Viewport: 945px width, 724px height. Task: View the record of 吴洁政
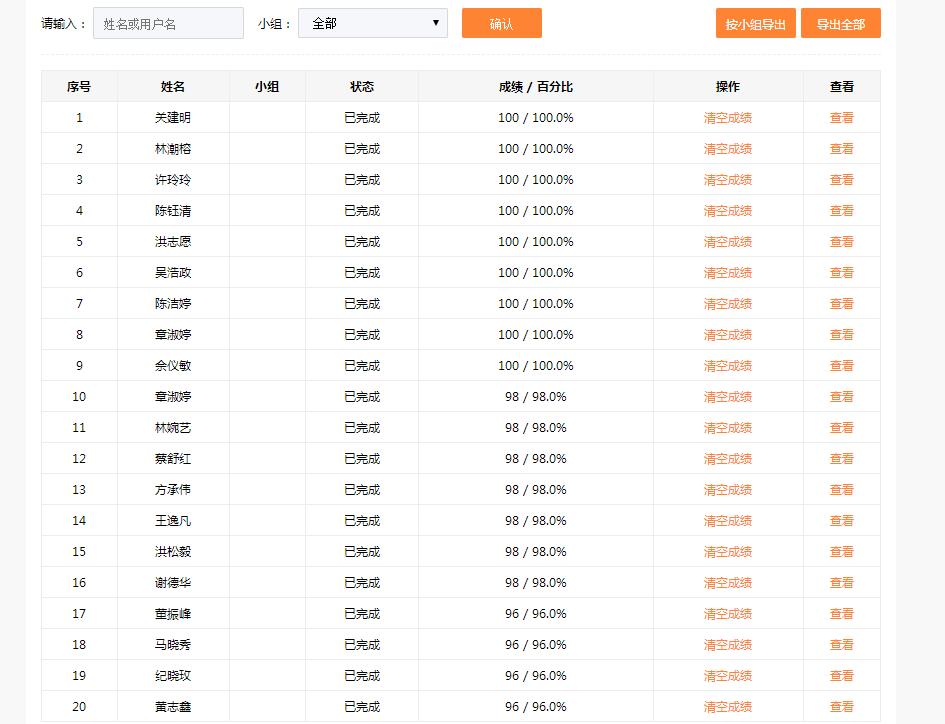coord(841,273)
